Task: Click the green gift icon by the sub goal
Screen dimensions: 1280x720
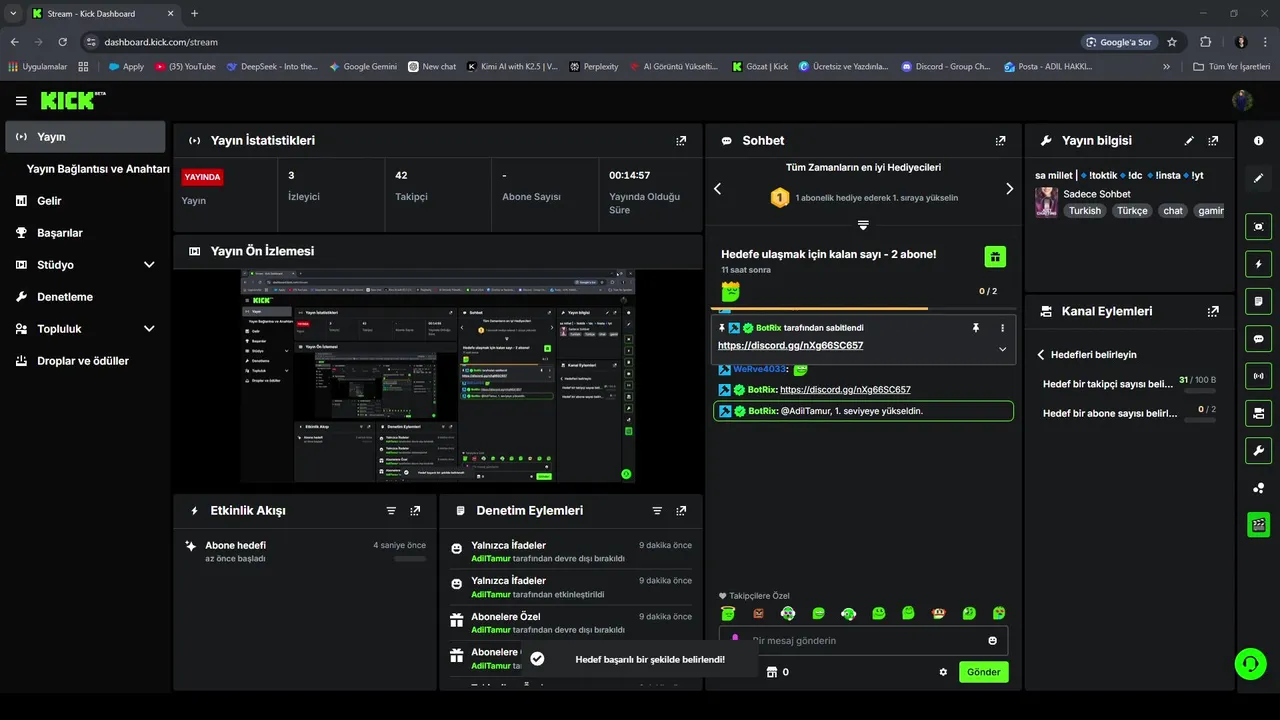Action: [x=994, y=257]
